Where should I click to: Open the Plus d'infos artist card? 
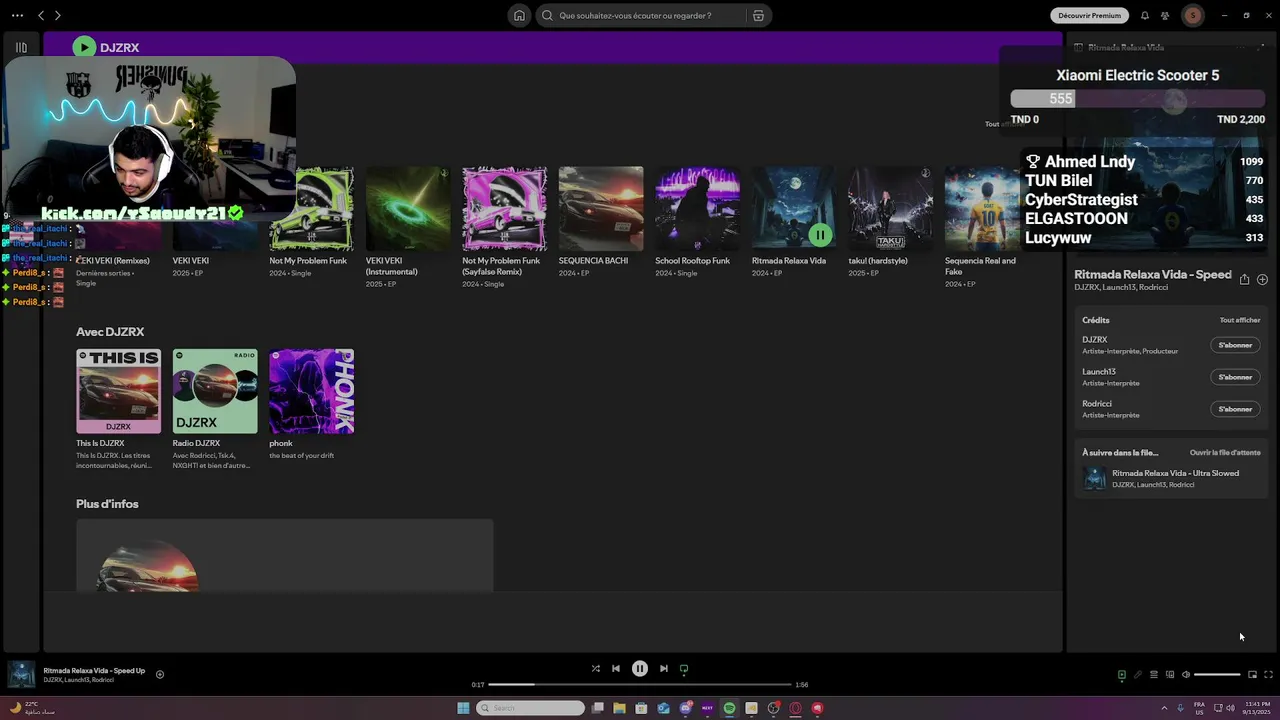[x=285, y=555]
